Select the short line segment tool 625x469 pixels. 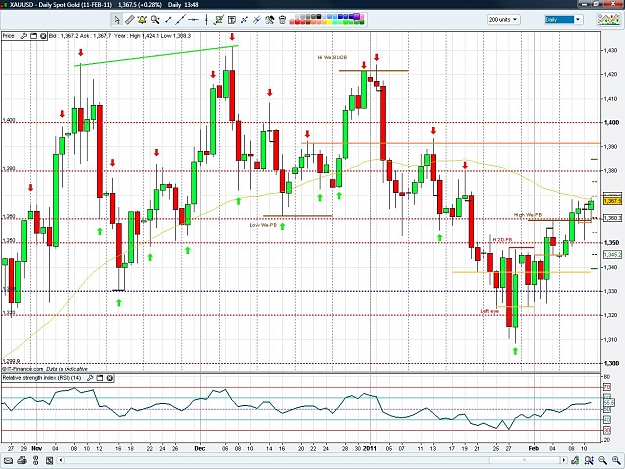pyautogui.click(x=168, y=20)
